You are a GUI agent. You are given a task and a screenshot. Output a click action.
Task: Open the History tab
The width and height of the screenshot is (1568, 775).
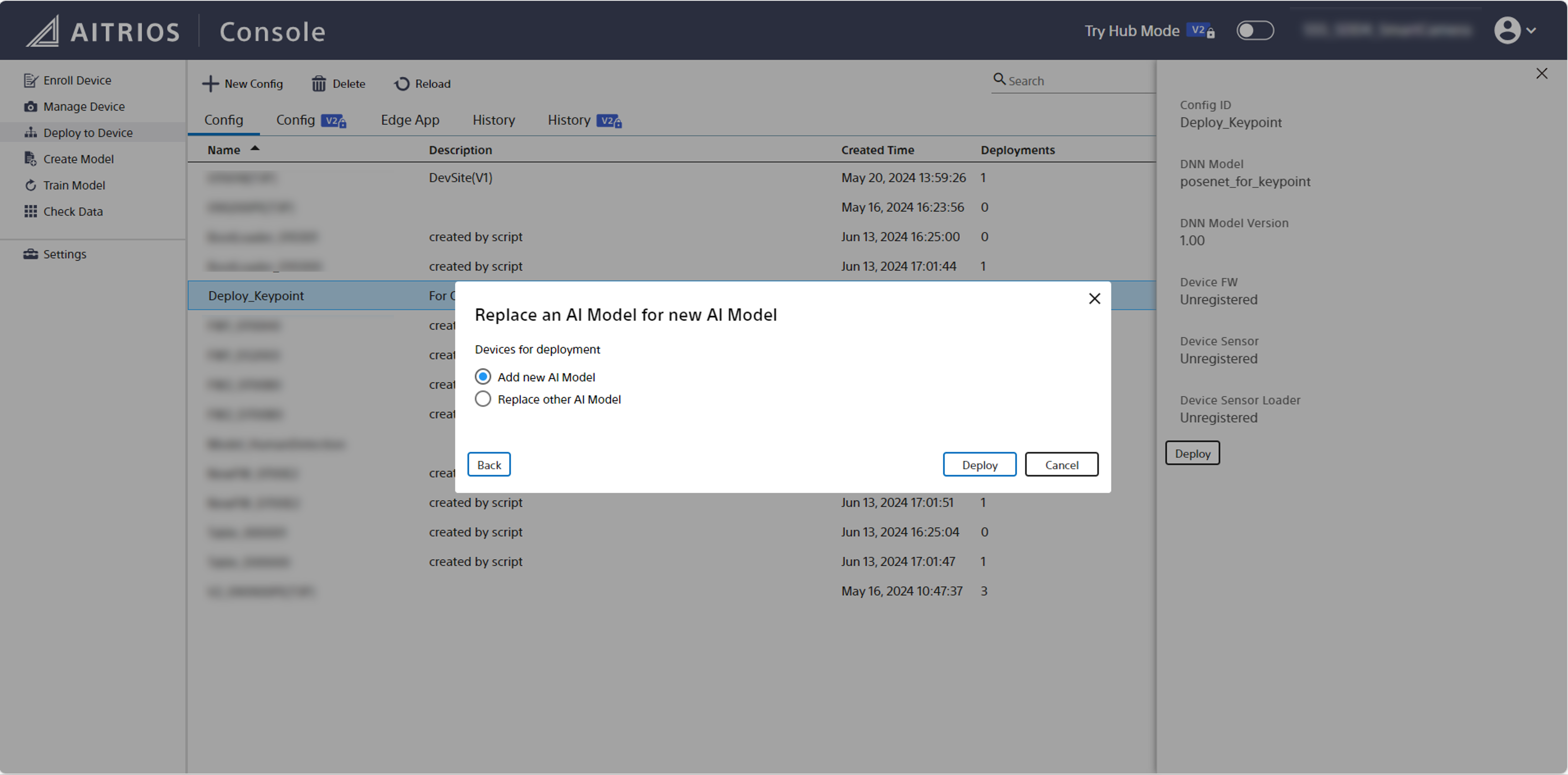point(493,120)
